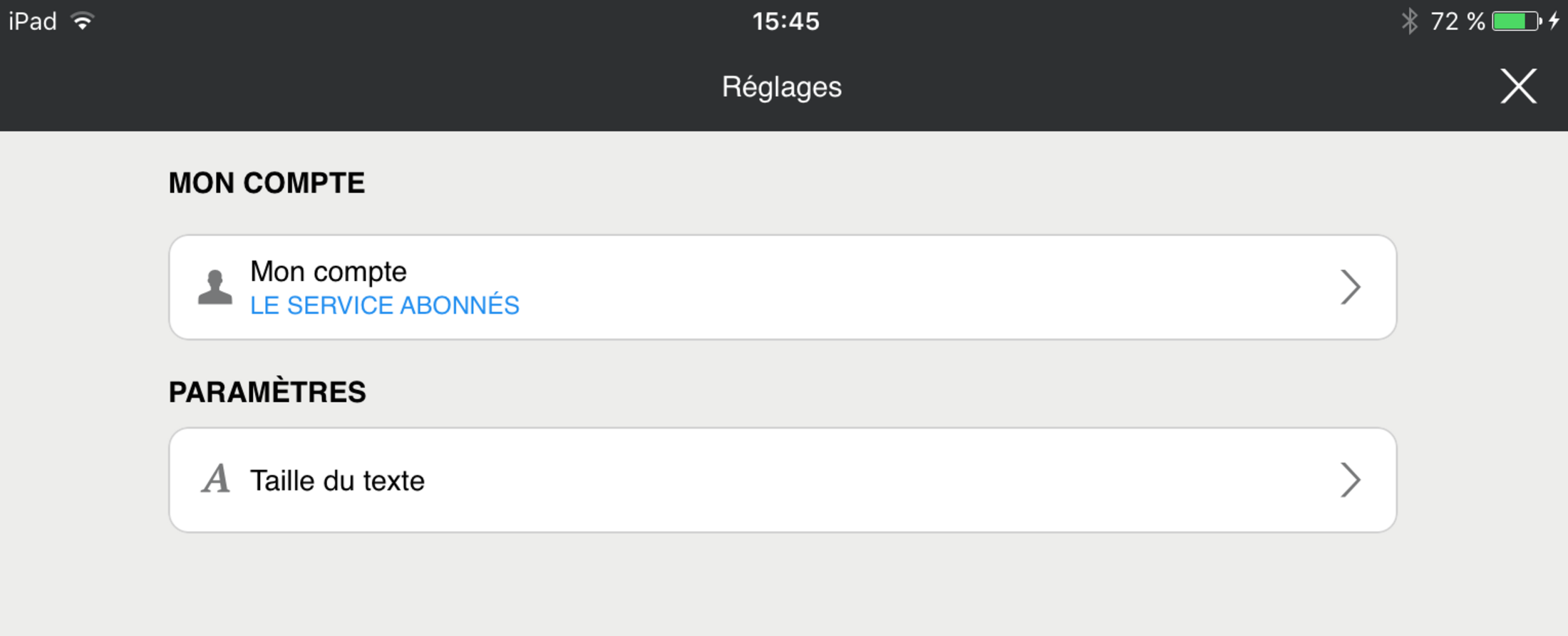Screen dimensions: 1568x636
Task: Expand Taille du texte using its chevron
Action: pyautogui.click(x=1350, y=480)
